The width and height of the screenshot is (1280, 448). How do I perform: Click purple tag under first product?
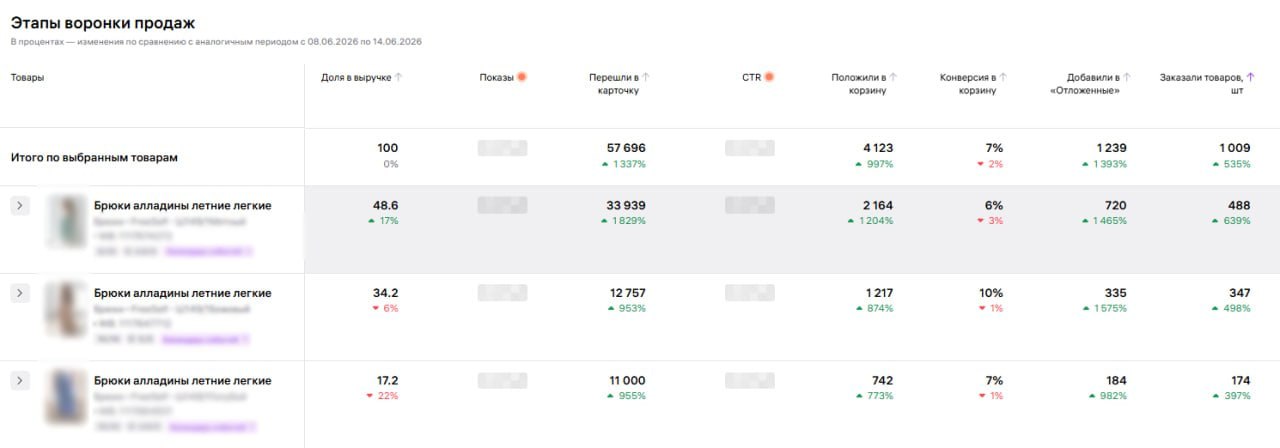tap(209, 254)
